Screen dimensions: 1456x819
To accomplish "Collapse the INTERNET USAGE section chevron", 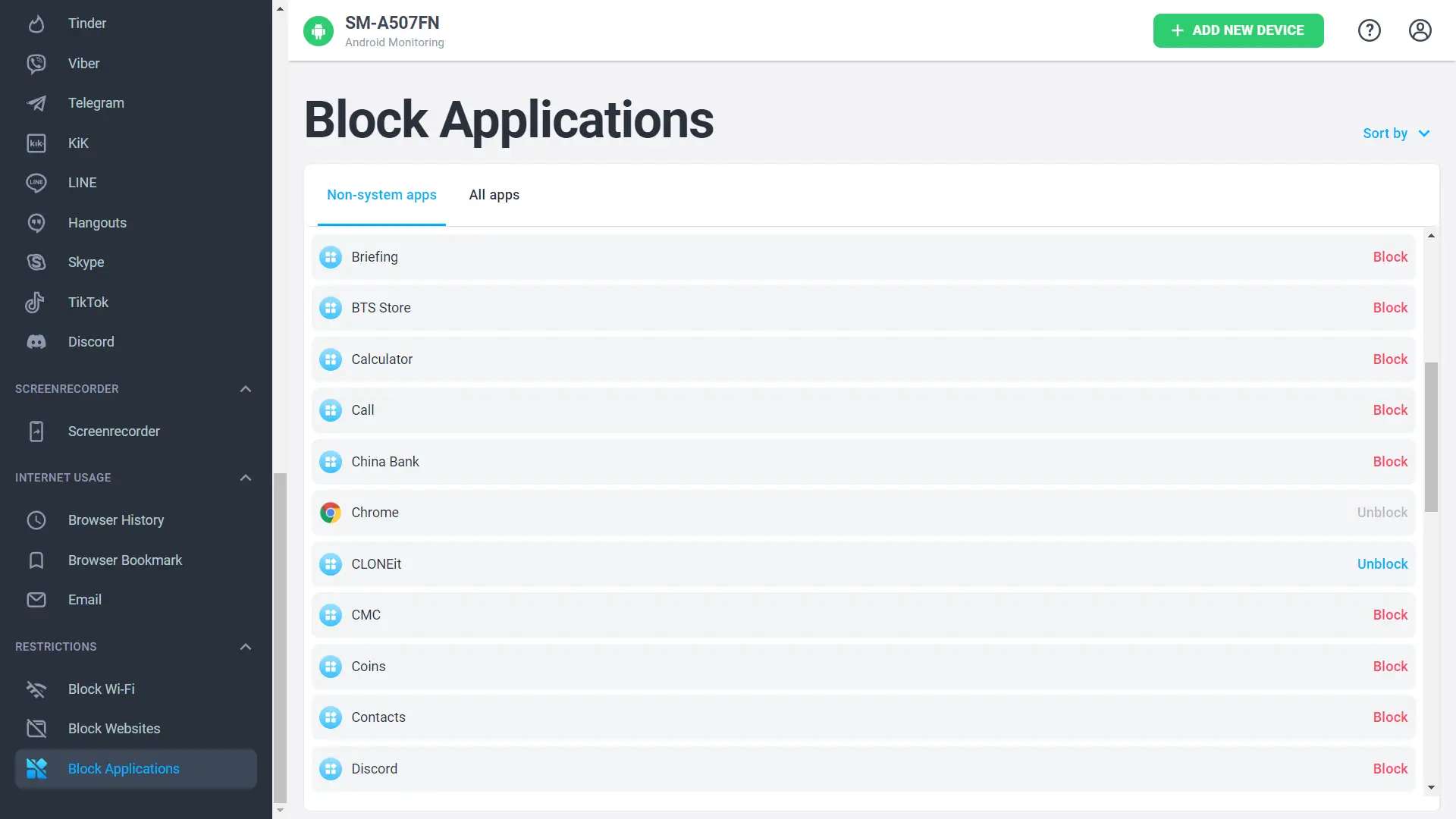I will 246,478.
